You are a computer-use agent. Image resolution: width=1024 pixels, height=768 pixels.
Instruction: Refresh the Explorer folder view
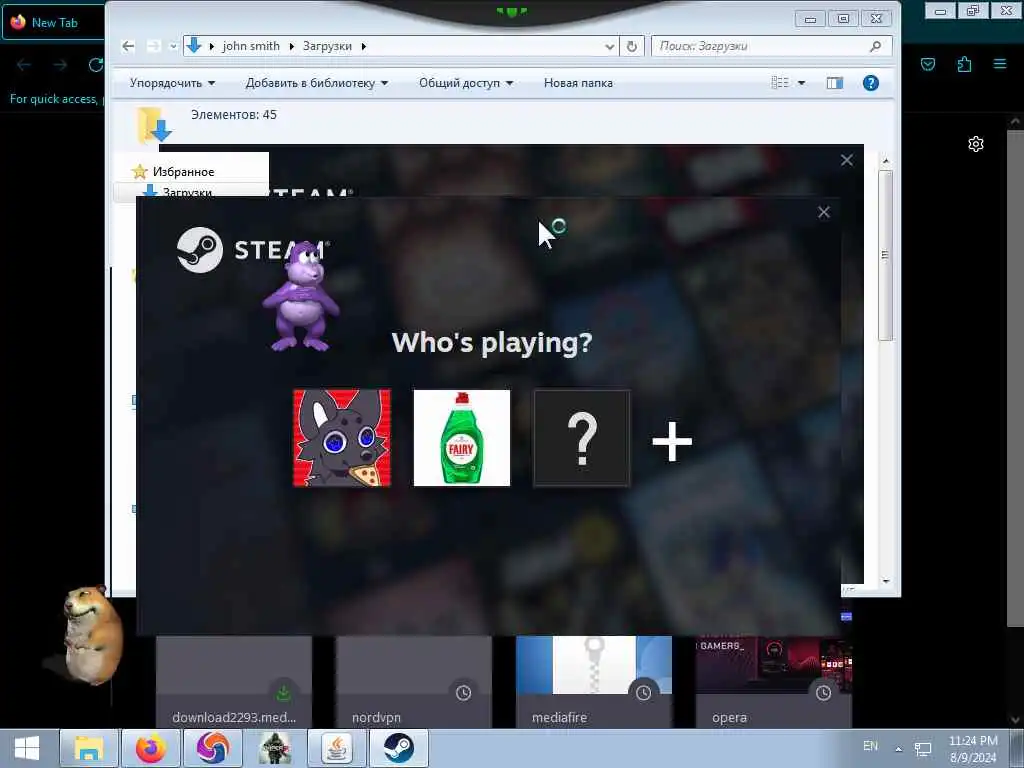click(x=632, y=46)
